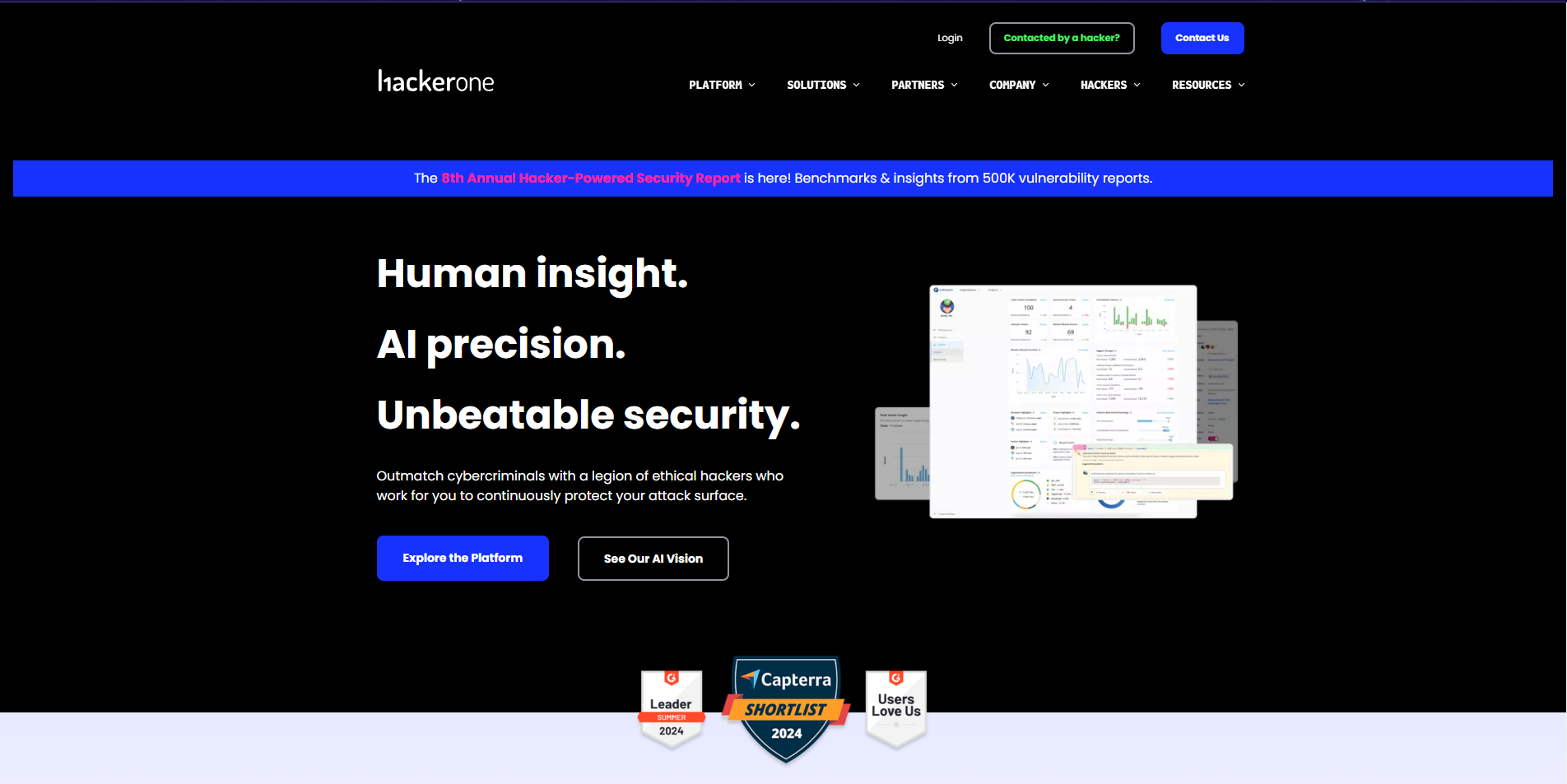Image resolution: width=1567 pixels, height=784 pixels.
Task: Open the Capterra Shortlist 2024 badge
Action: coord(786,709)
